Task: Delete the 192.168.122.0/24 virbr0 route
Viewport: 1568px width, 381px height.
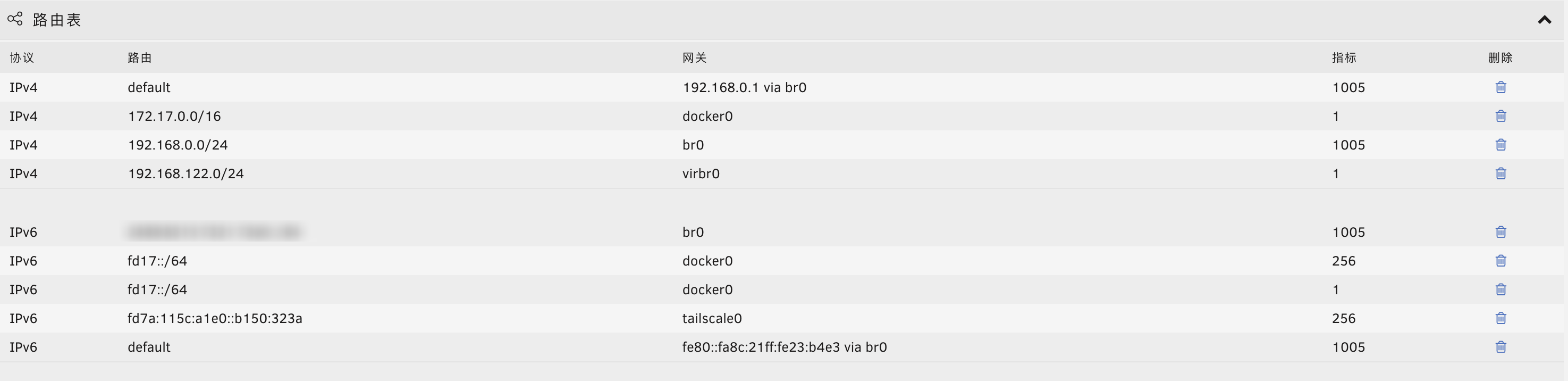Action: point(1500,173)
